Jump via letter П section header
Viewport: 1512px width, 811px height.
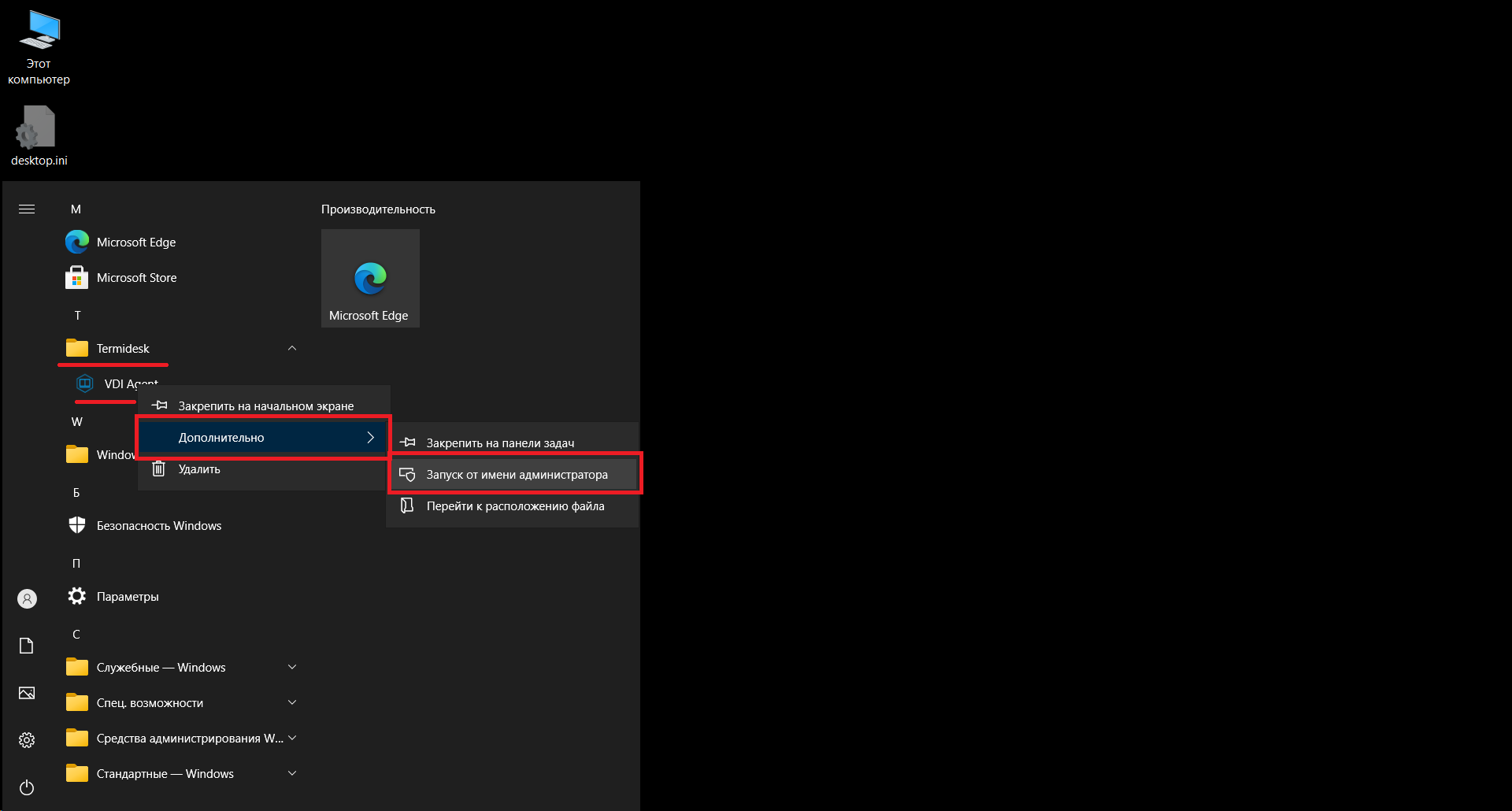[76, 563]
